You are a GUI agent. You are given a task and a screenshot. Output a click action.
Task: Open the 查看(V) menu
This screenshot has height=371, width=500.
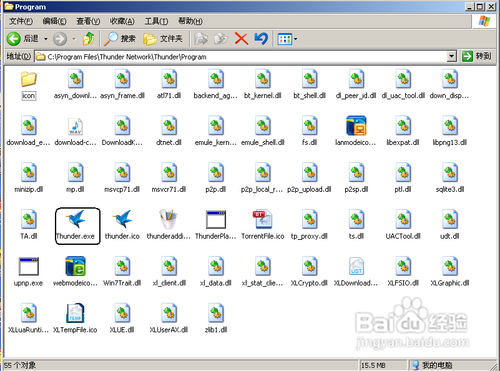88,21
